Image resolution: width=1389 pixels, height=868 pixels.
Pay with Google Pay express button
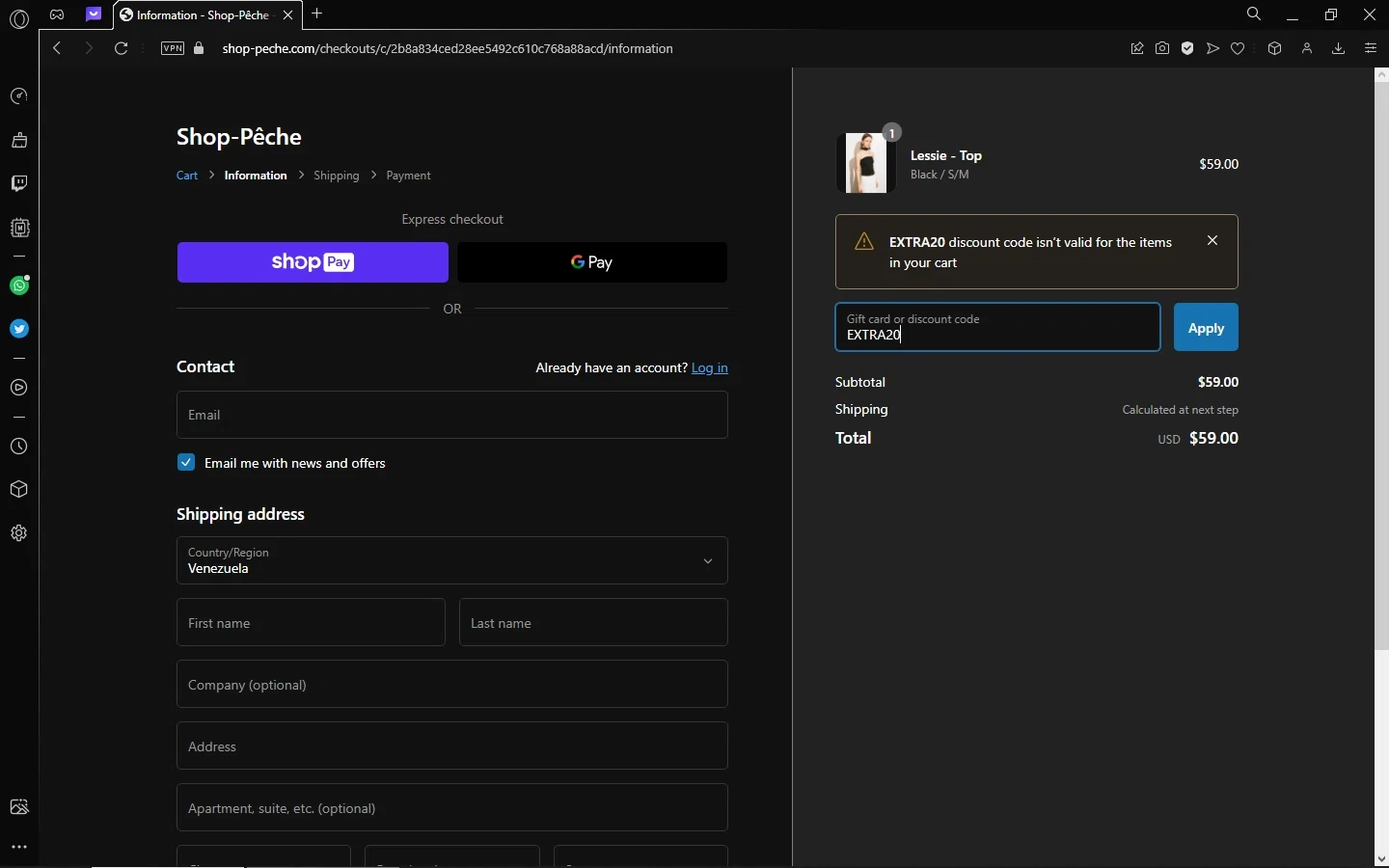(x=592, y=262)
